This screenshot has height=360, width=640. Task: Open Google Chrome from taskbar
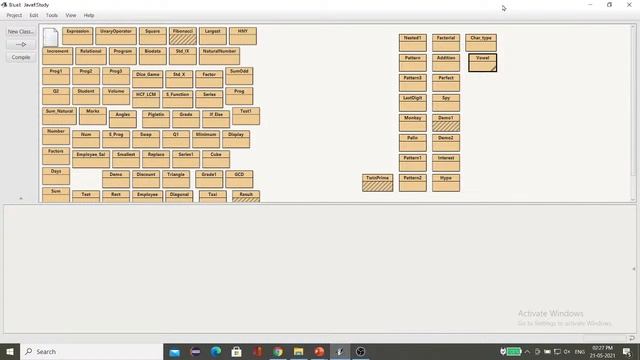(x=278, y=351)
